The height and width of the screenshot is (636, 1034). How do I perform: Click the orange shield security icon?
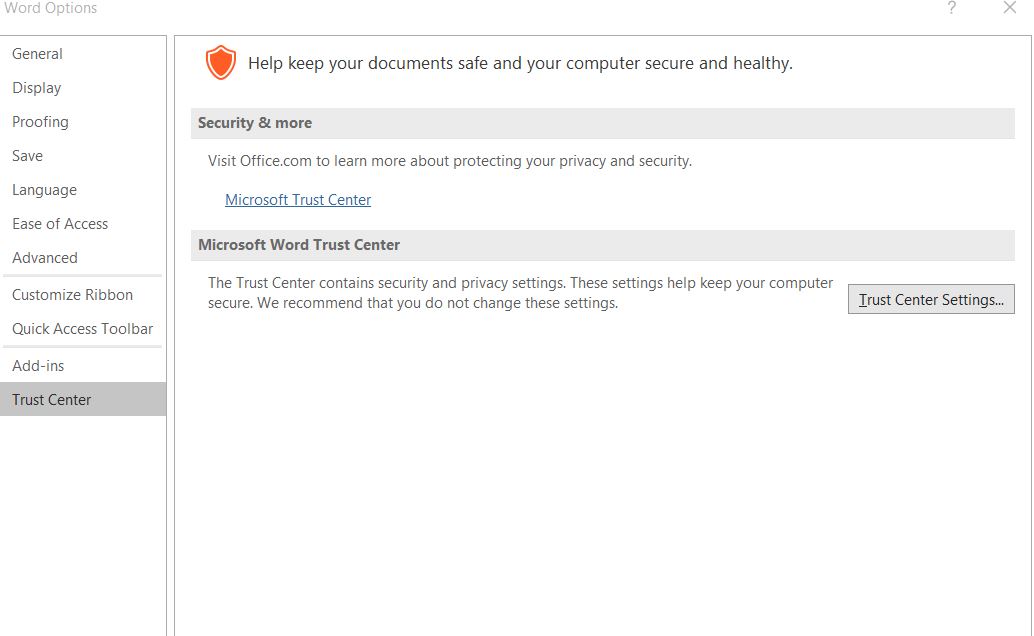[220, 63]
